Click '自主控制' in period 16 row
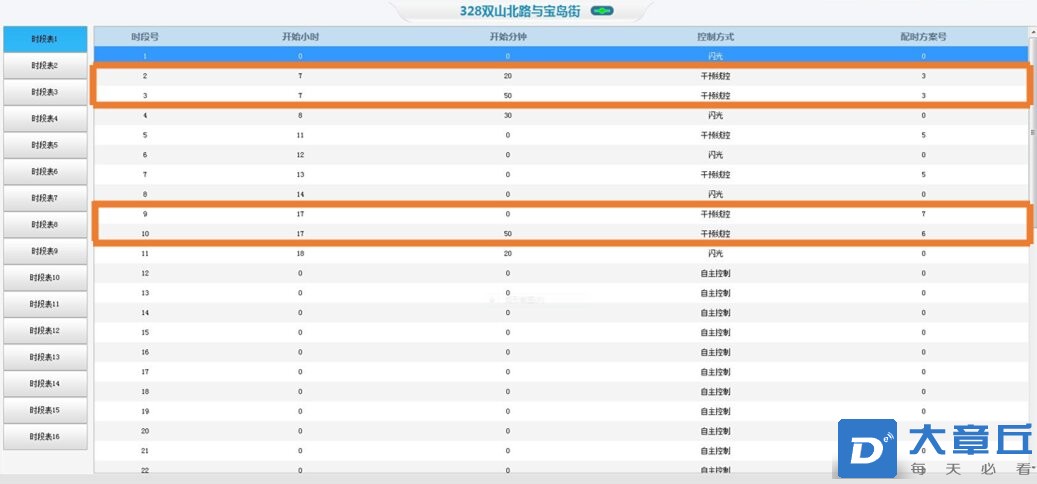 [x=716, y=352]
